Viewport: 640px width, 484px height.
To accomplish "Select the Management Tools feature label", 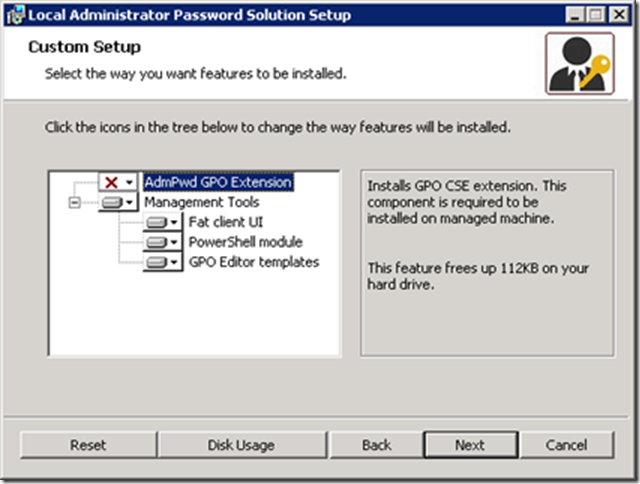I will [x=201, y=202].
